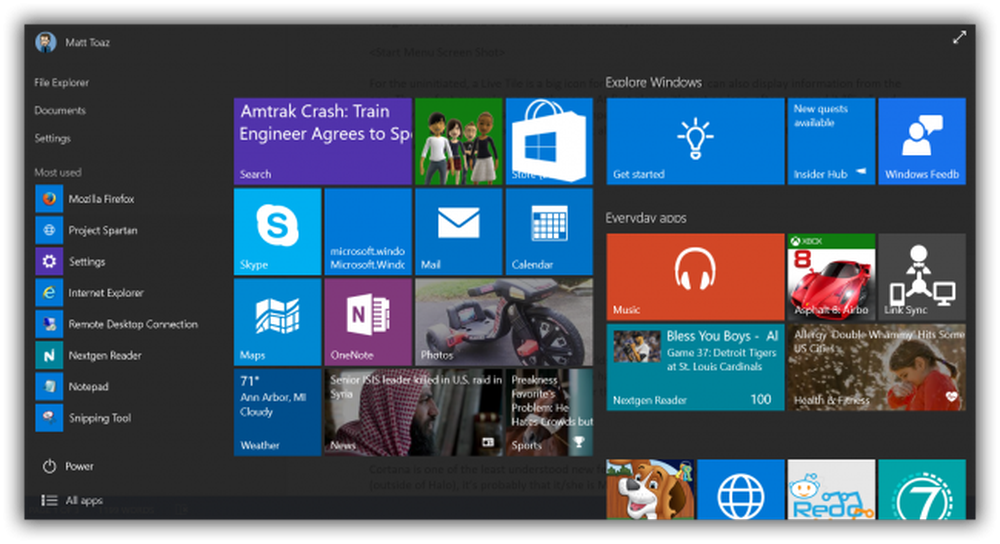Image resolution: width=1000 pixels, height=544 pixels.
Task: Open the Sports tile
Action: [x=549, y=413]
